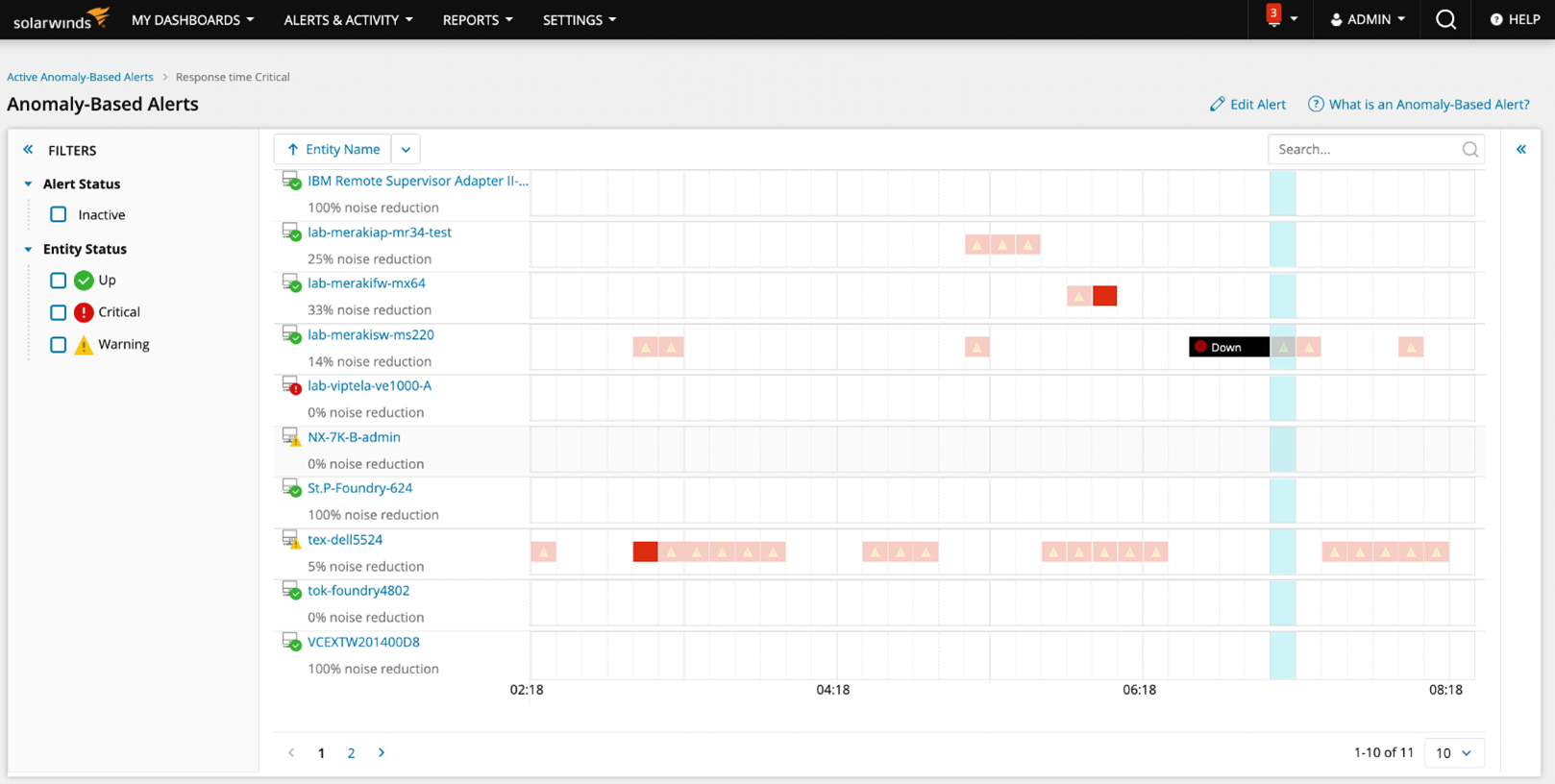This screenshot has height=784, width=1555.
Task: Collapse the right side panel chevron
Action: point(1520,149)
